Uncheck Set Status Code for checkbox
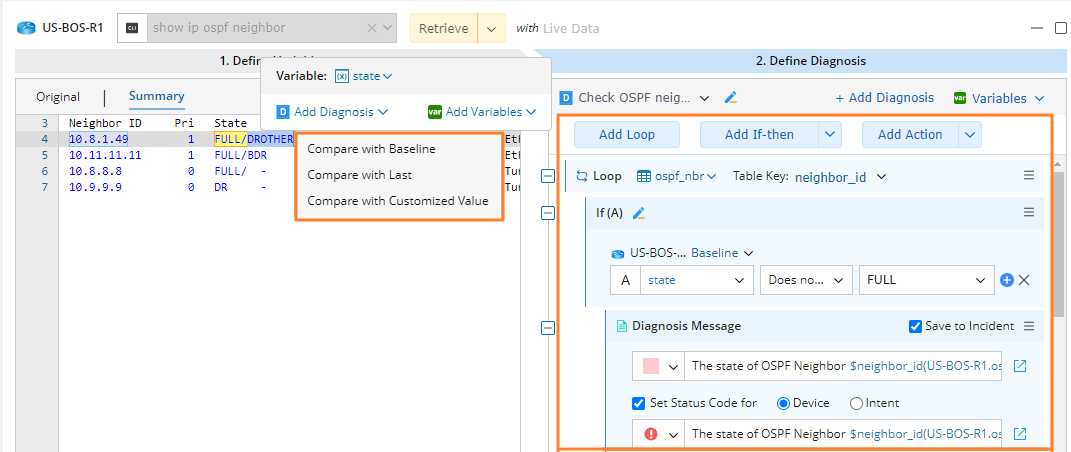1071x452 pixels. (639, 404)
